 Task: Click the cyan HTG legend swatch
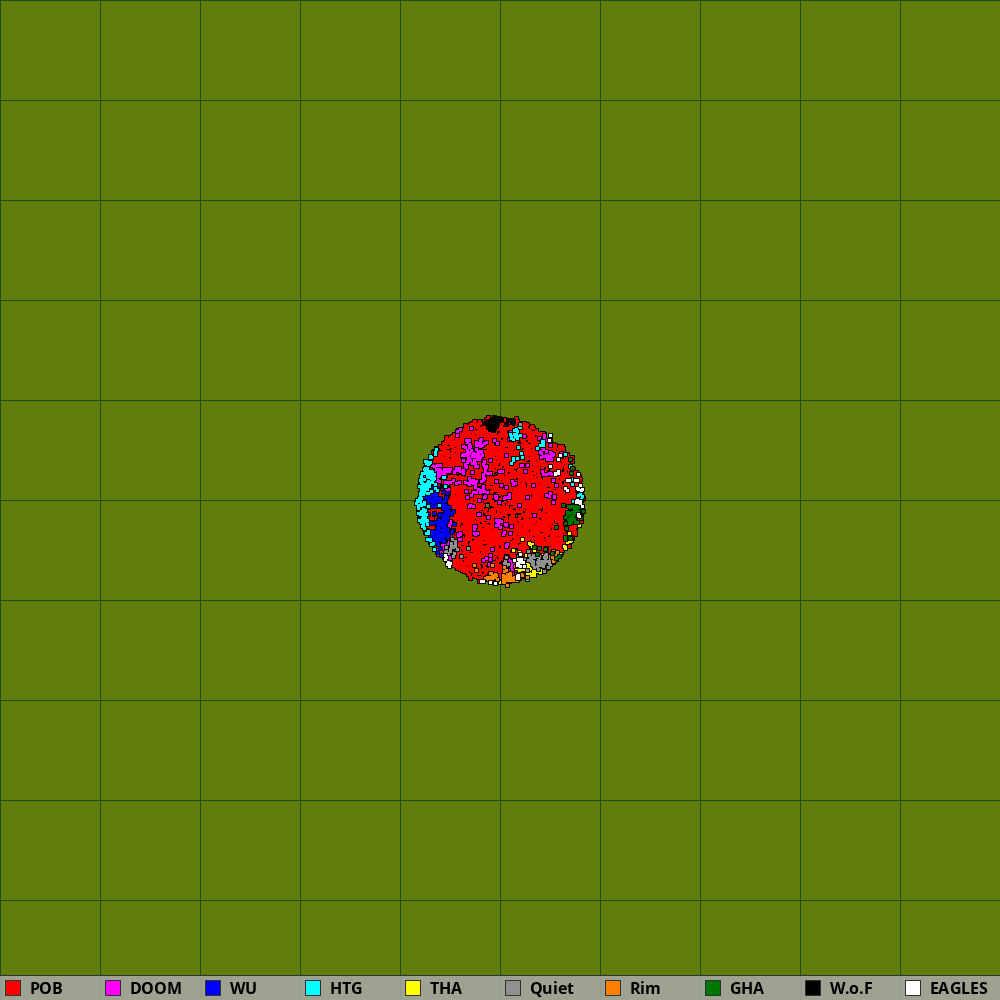click(x=313, y=988)
